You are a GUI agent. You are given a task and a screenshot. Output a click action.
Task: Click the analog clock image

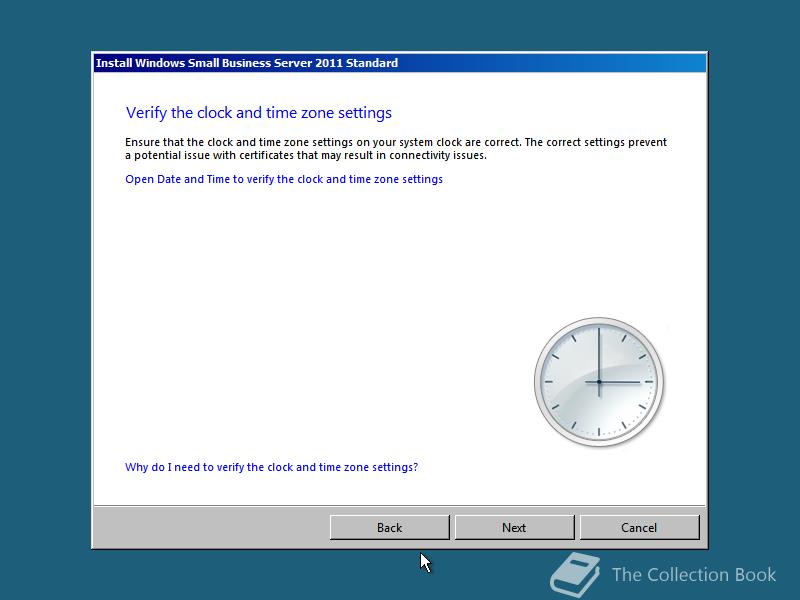599,382
